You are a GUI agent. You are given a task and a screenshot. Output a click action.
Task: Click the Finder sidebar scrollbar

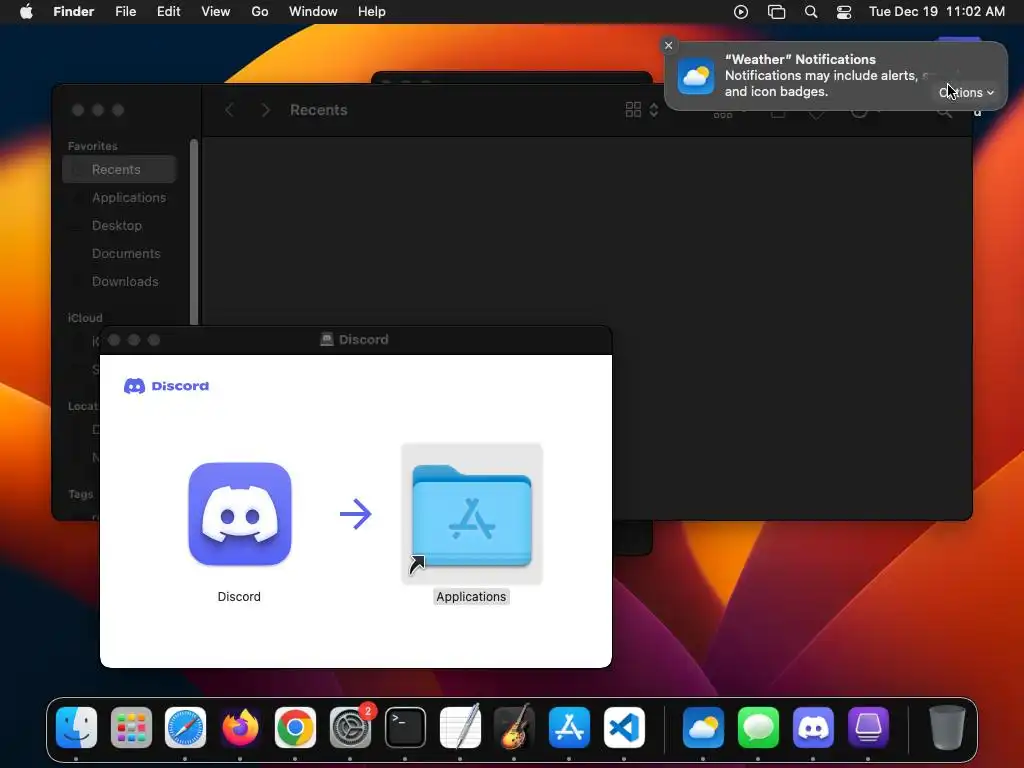194,232
